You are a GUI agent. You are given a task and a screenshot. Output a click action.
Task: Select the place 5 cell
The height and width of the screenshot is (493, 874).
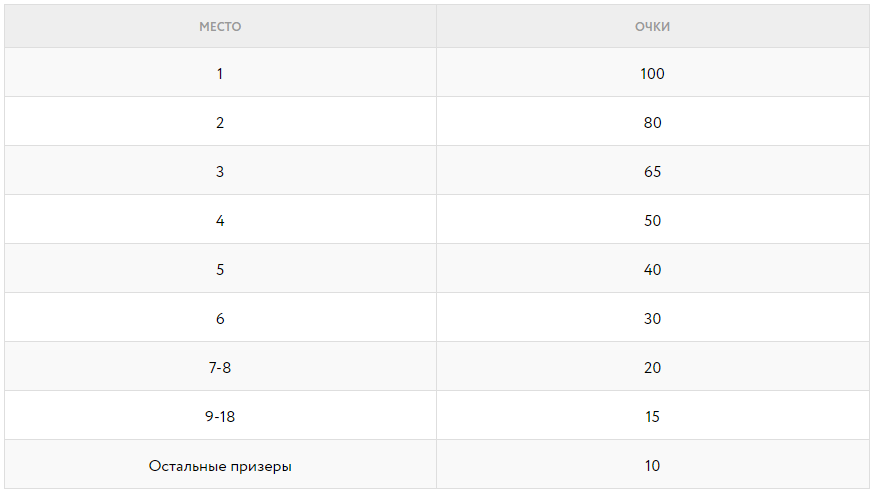coord(220,270)
